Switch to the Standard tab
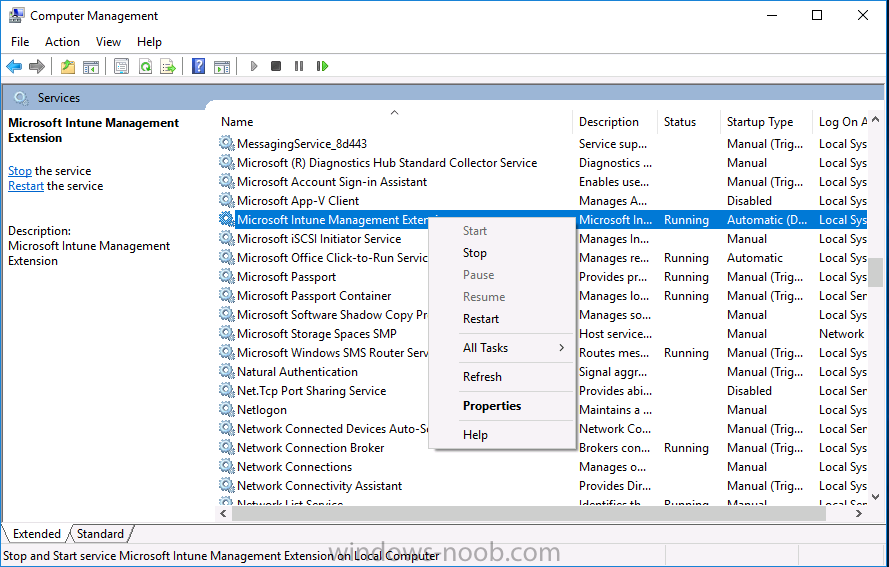Image resolution: width=889 pixels, height=567 pixels. point(100,534)
